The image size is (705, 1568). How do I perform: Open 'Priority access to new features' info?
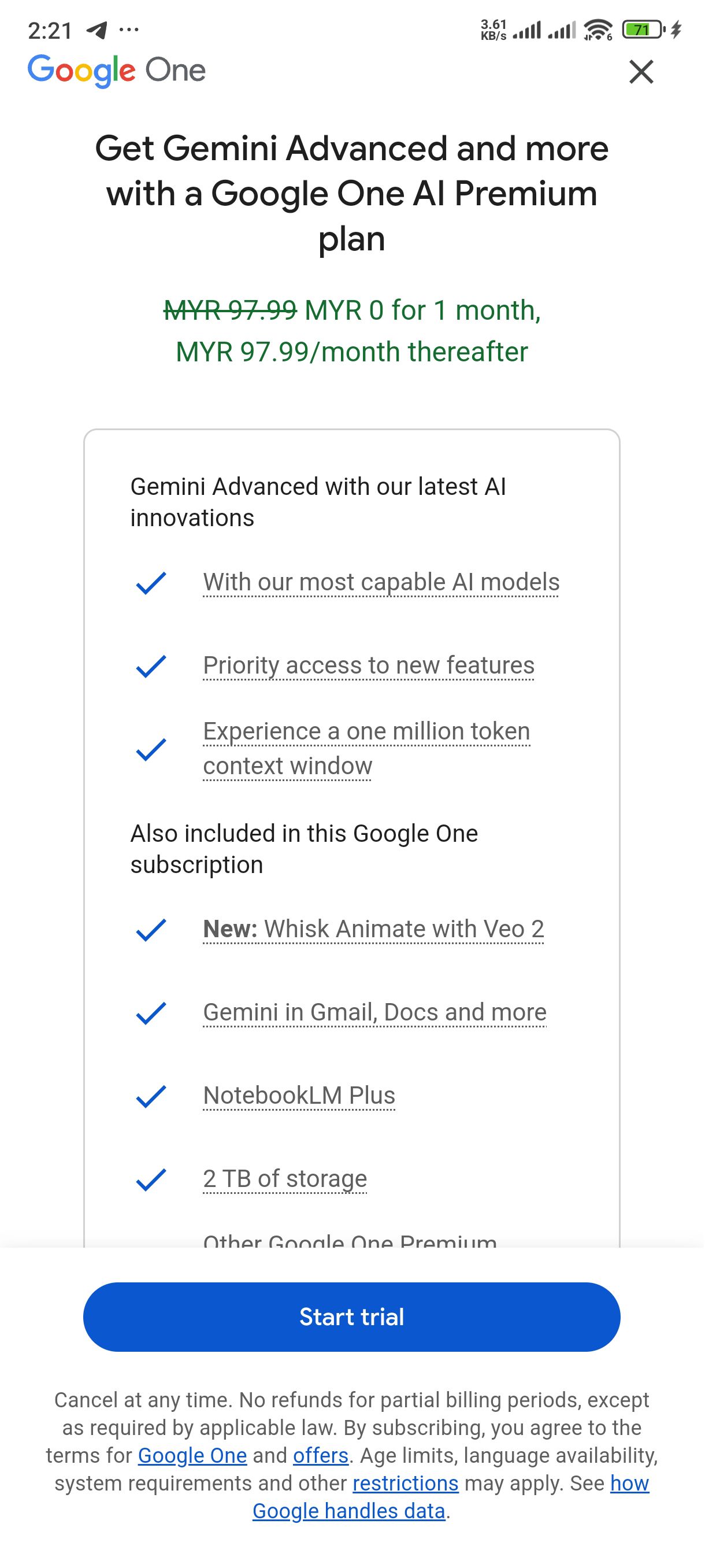[x=369, y=665]
